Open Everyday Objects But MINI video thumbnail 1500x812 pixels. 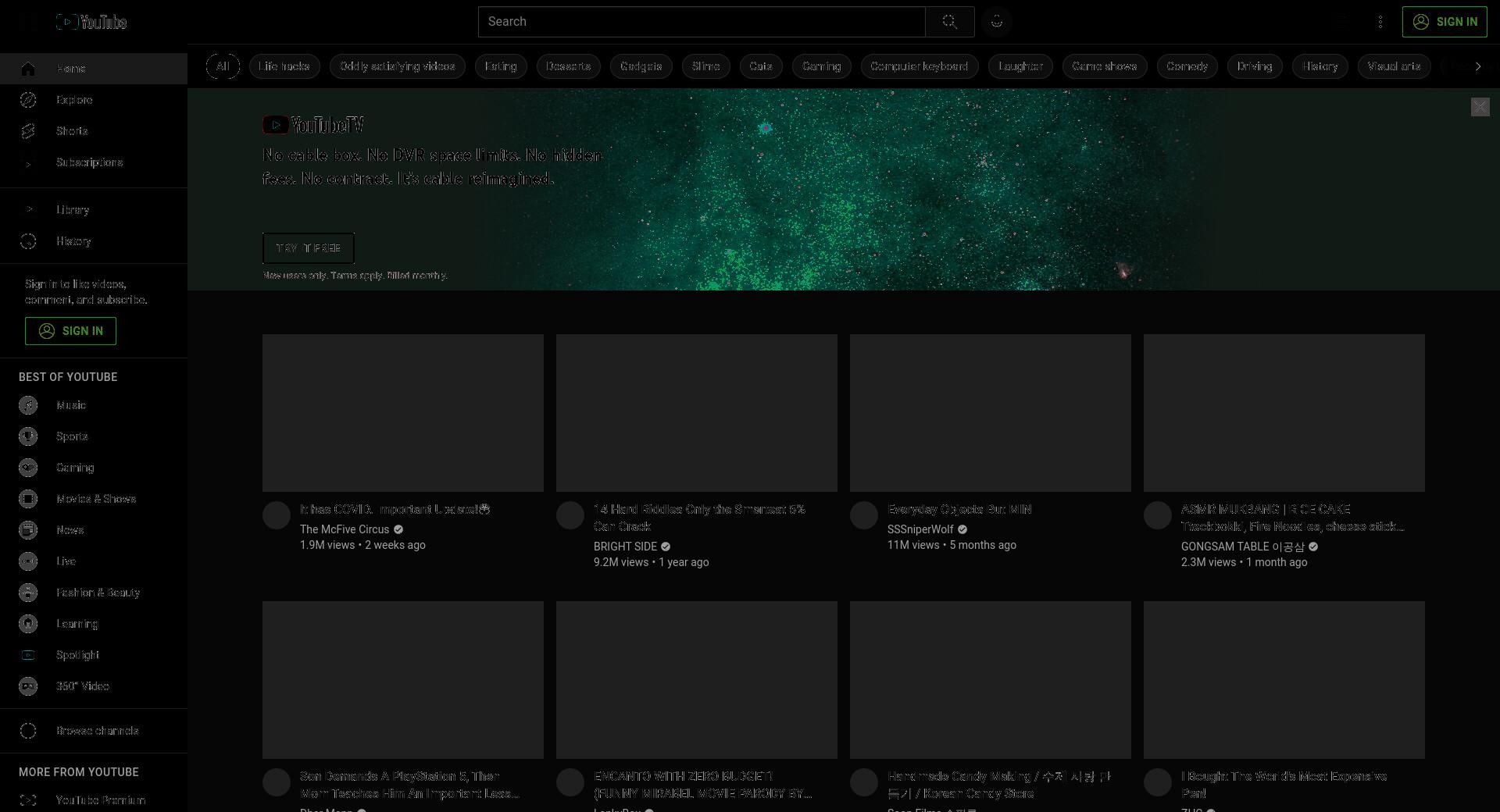[991, 413]
